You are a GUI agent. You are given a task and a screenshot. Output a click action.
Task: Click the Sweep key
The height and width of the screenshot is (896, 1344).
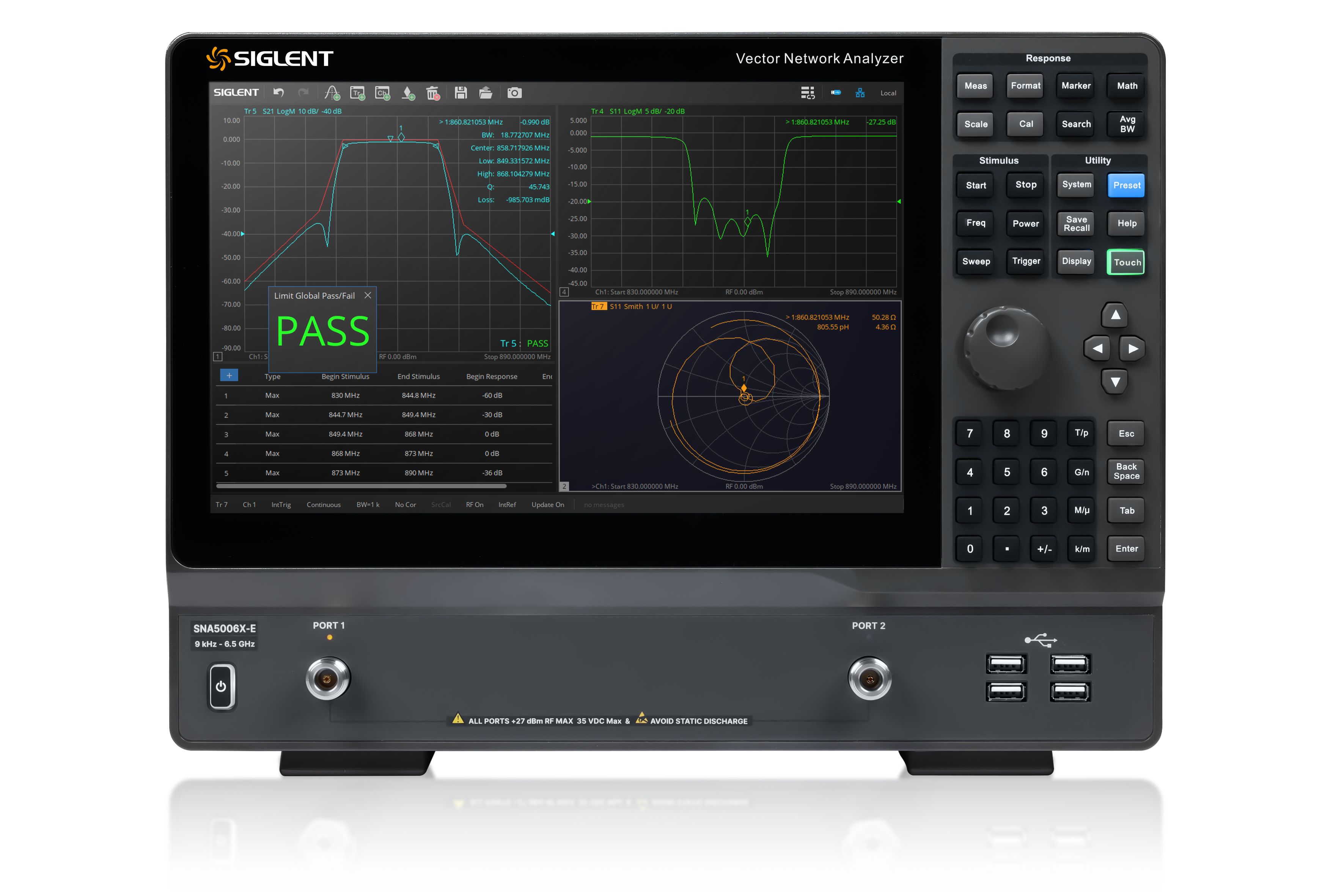pos(975,262)
